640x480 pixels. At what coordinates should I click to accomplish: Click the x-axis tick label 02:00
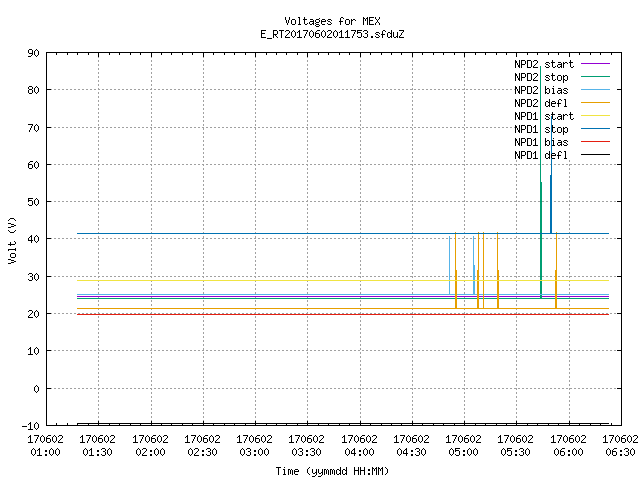[x=150, y=452]
